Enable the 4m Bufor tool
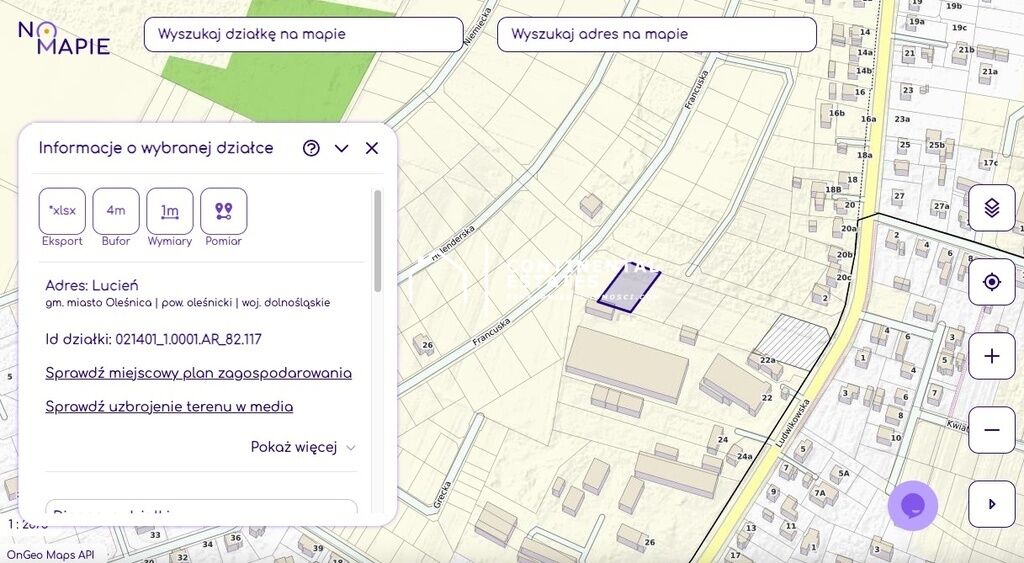This screenshot has width=1024, height=563. coord(116,211)
